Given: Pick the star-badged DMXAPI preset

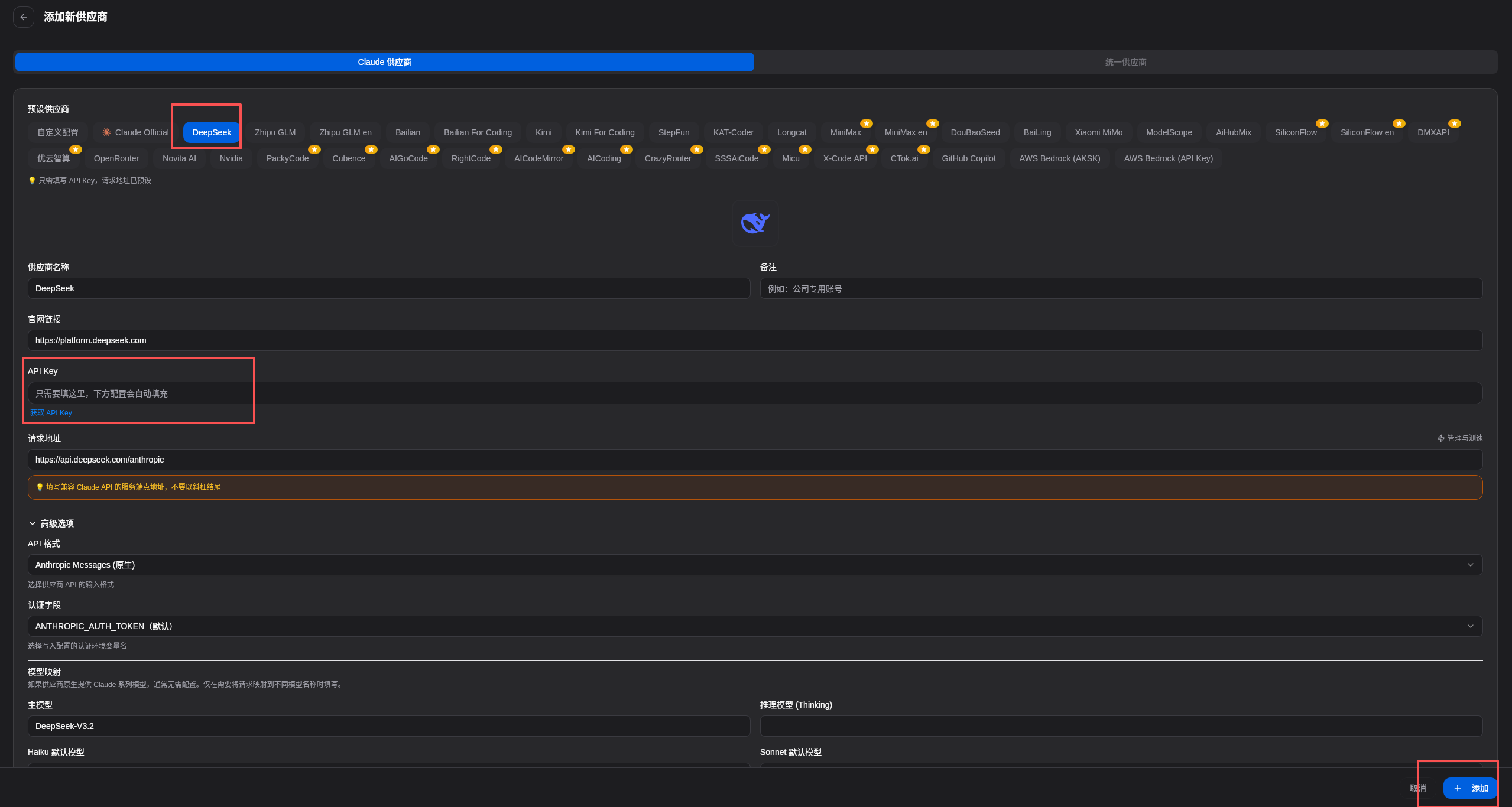Looking at the screenshot, I should pyautogui.click(x=1433, y=132).
